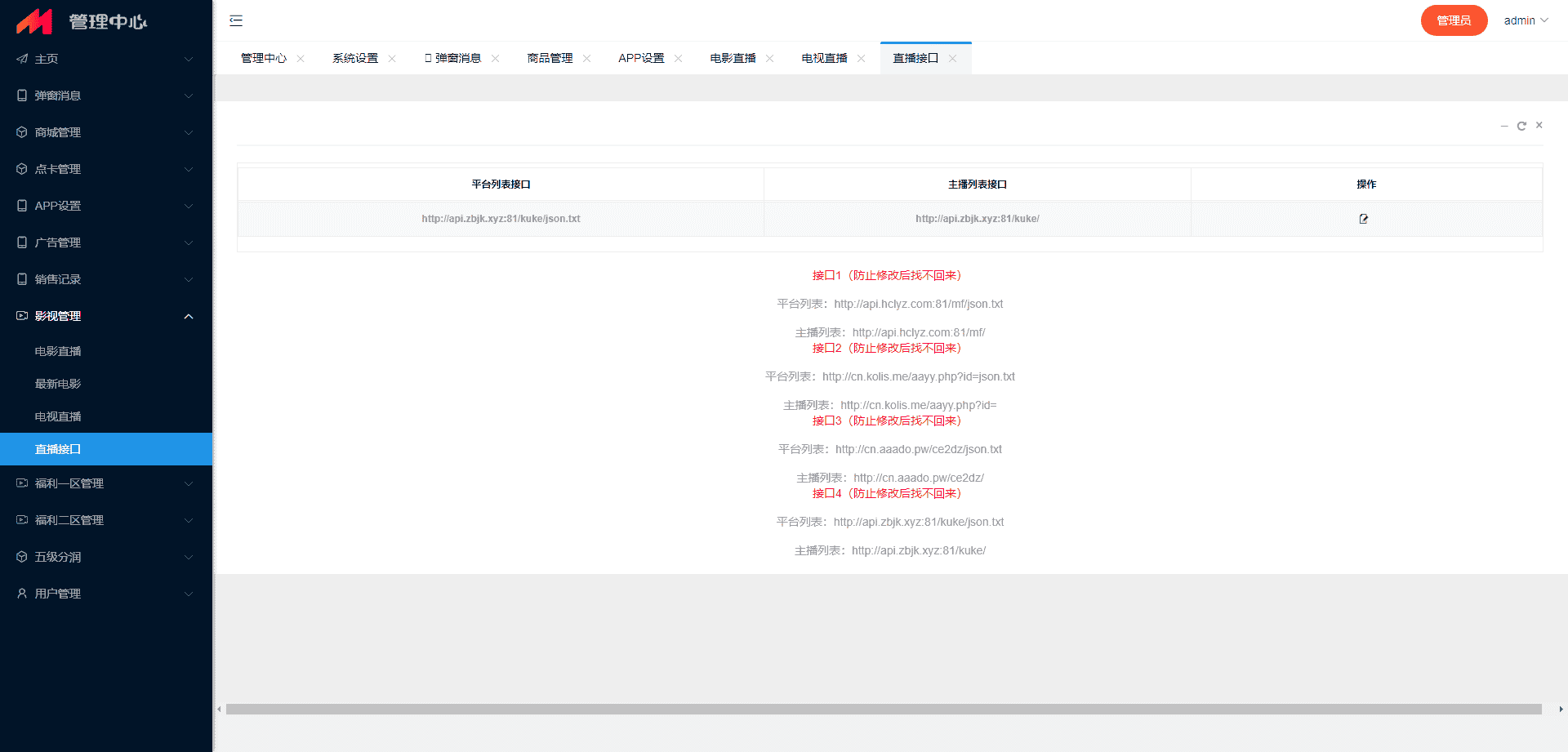Close the 电影直播 tab with its X
The width and height of the screenshot is (1568, 752).
coord(769,59)
